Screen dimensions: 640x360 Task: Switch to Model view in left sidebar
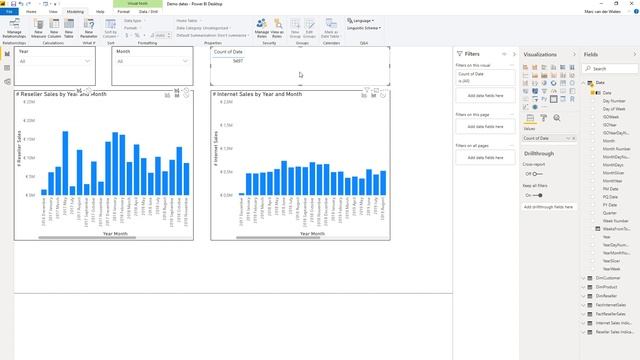click(7, 82)
